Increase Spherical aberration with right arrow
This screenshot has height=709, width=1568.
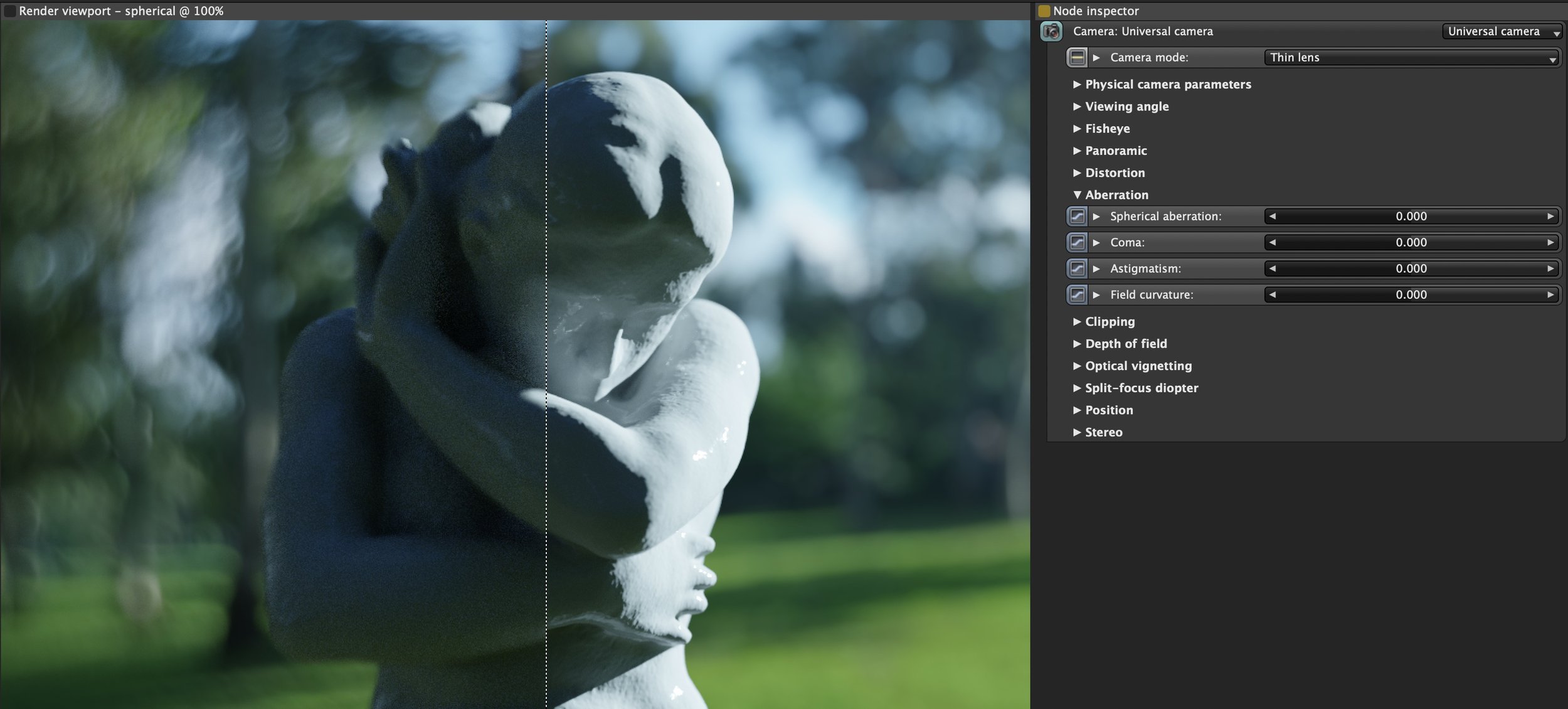[x=1550, y=216]
